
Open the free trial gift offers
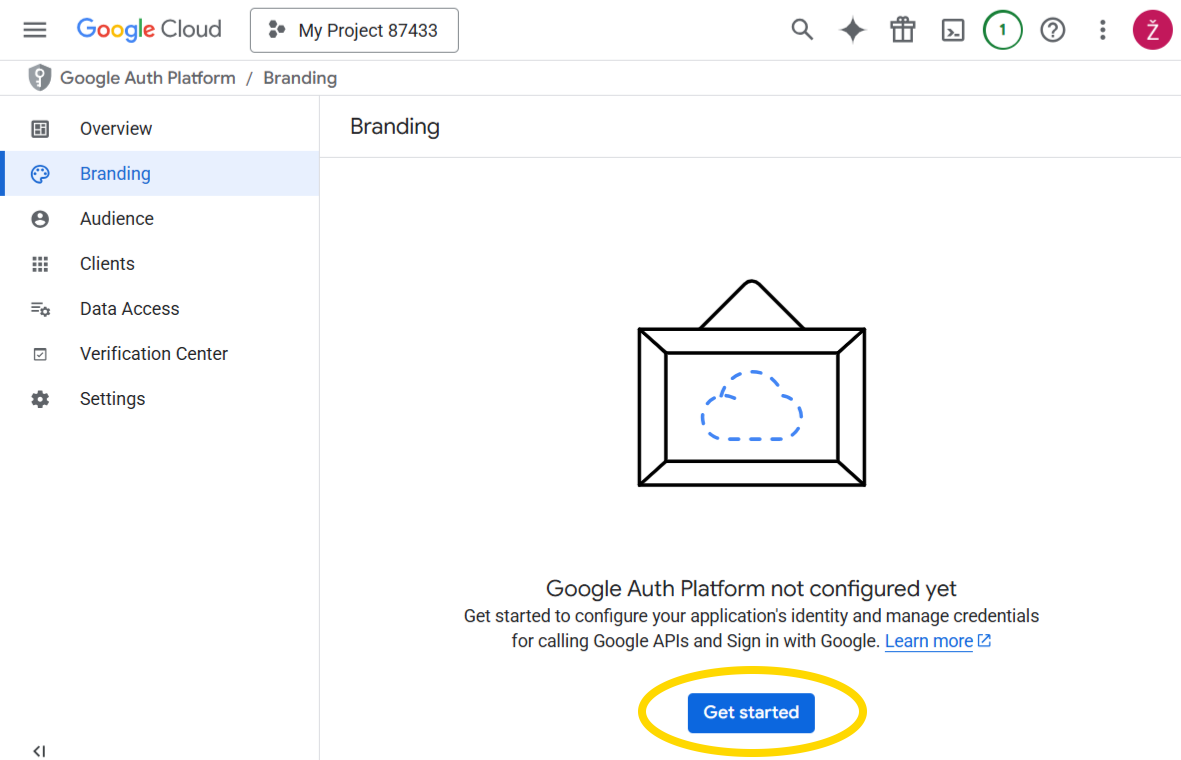coord(902,30)
